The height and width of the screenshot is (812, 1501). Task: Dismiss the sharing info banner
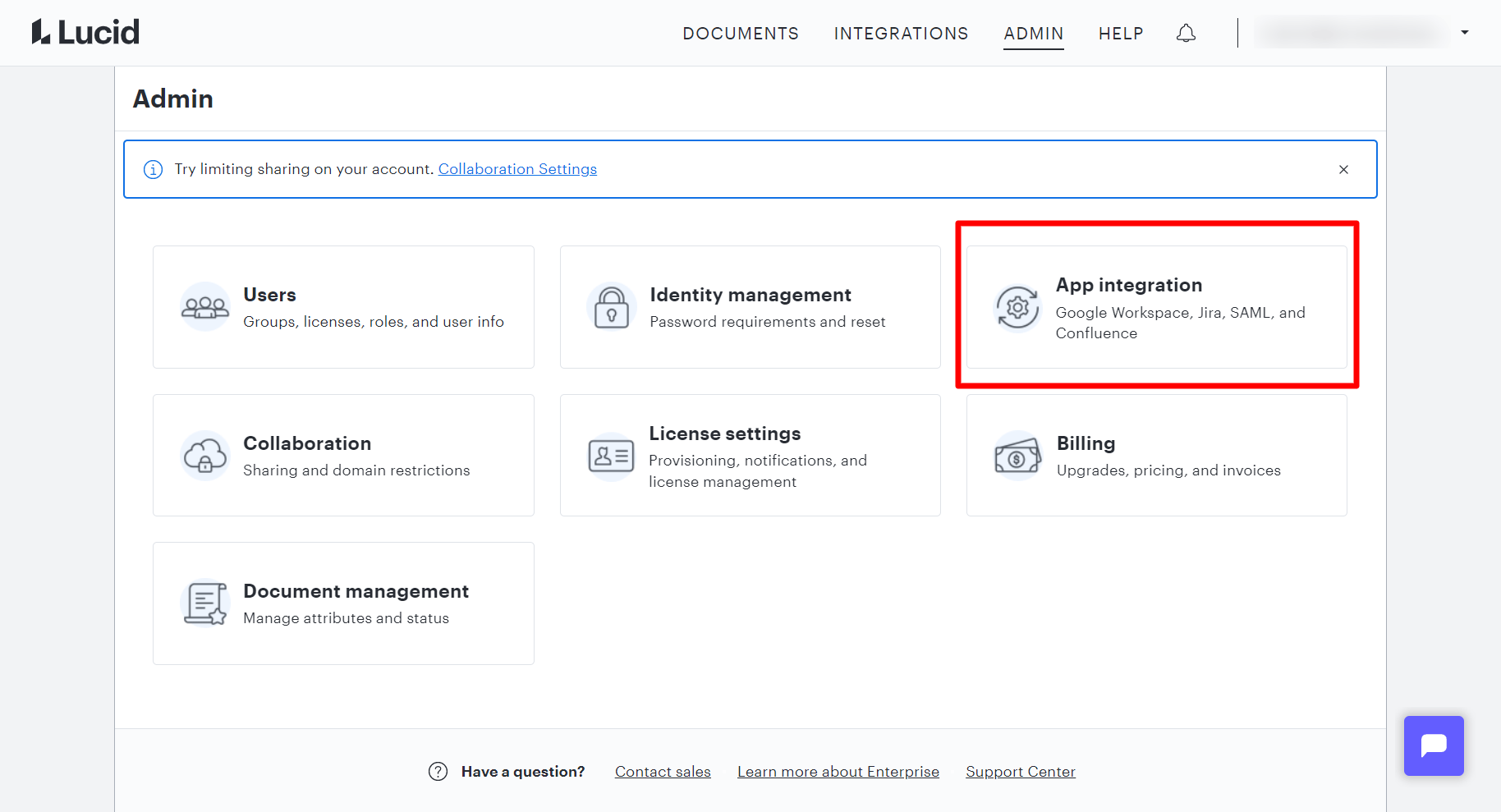[x=1343, y=169]
